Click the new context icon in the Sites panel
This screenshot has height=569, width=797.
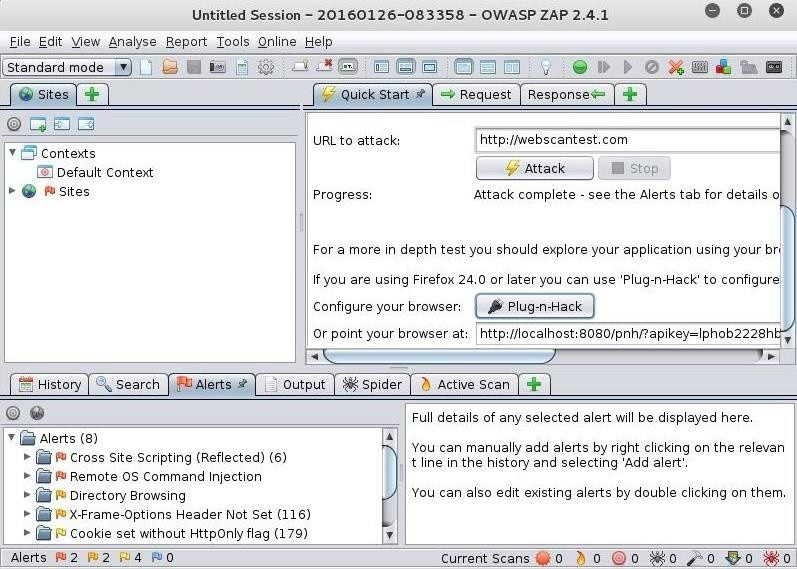38,124
